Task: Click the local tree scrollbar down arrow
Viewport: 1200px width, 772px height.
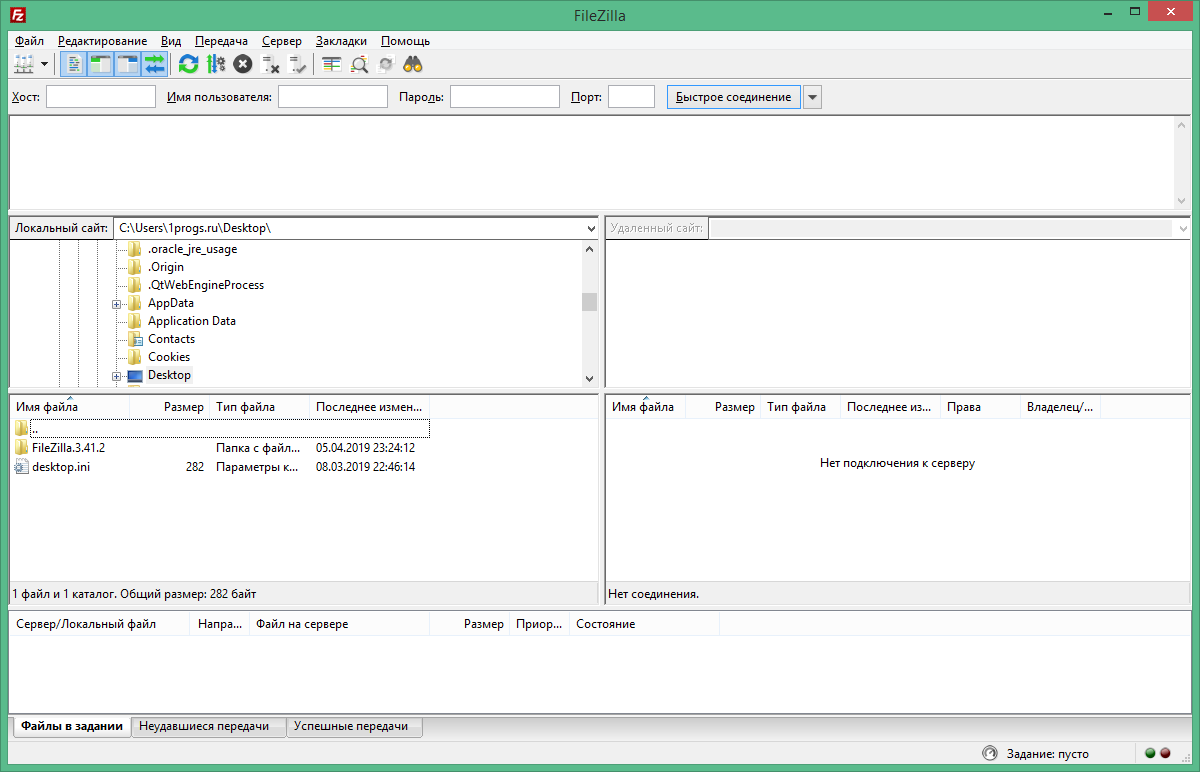Action: [589, 378]
